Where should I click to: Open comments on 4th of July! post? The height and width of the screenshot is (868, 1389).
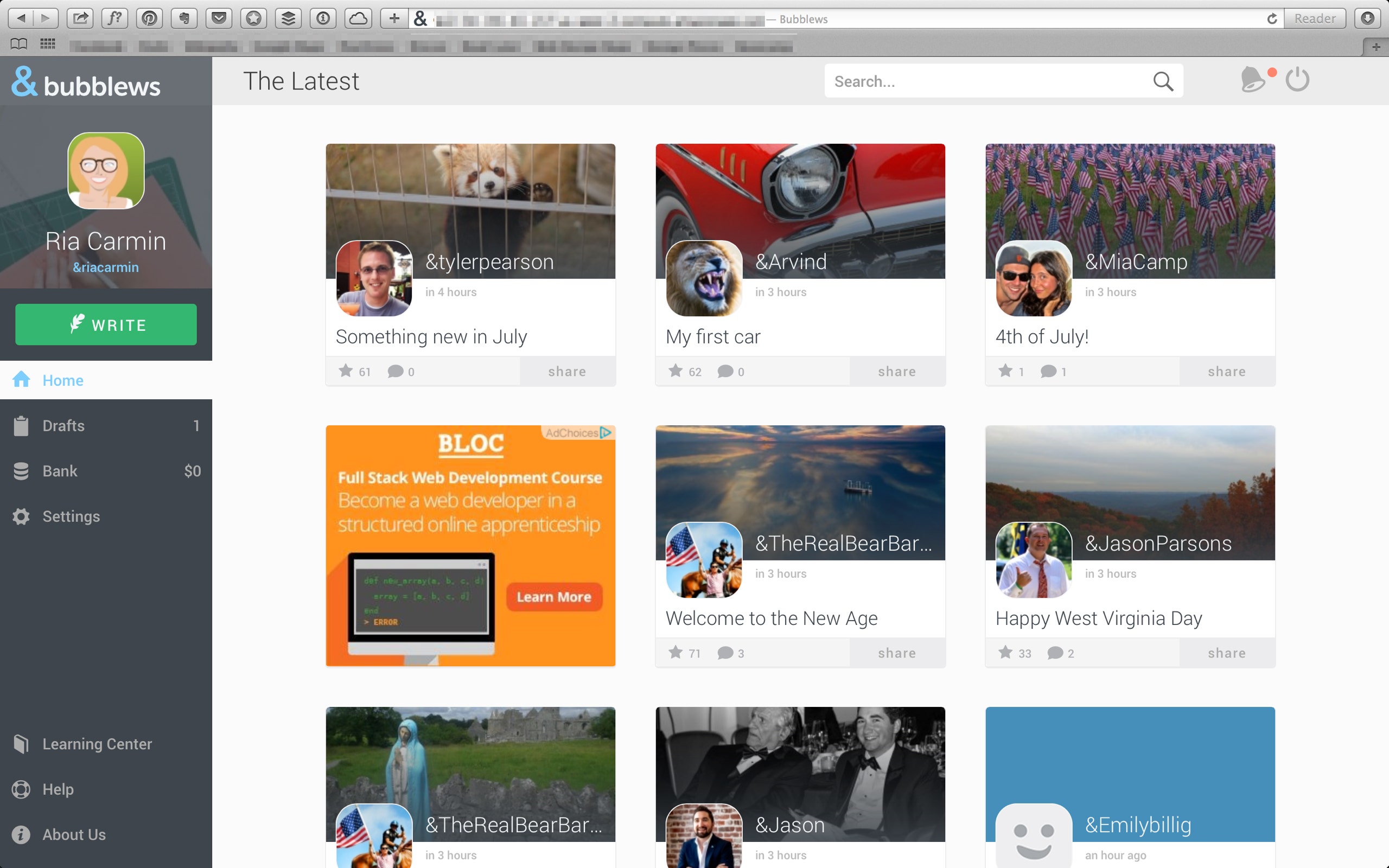(1049, 372)
